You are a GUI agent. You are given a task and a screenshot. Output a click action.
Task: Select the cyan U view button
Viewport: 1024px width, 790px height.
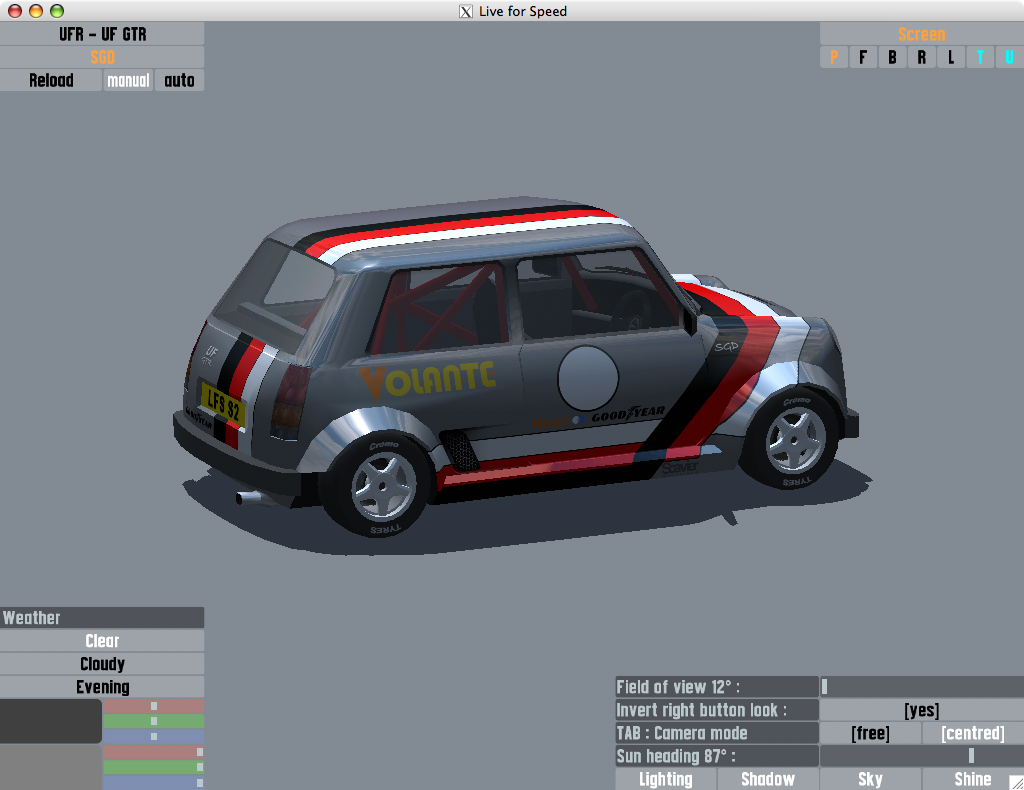pyautogui.click(x=1010, y=57)
